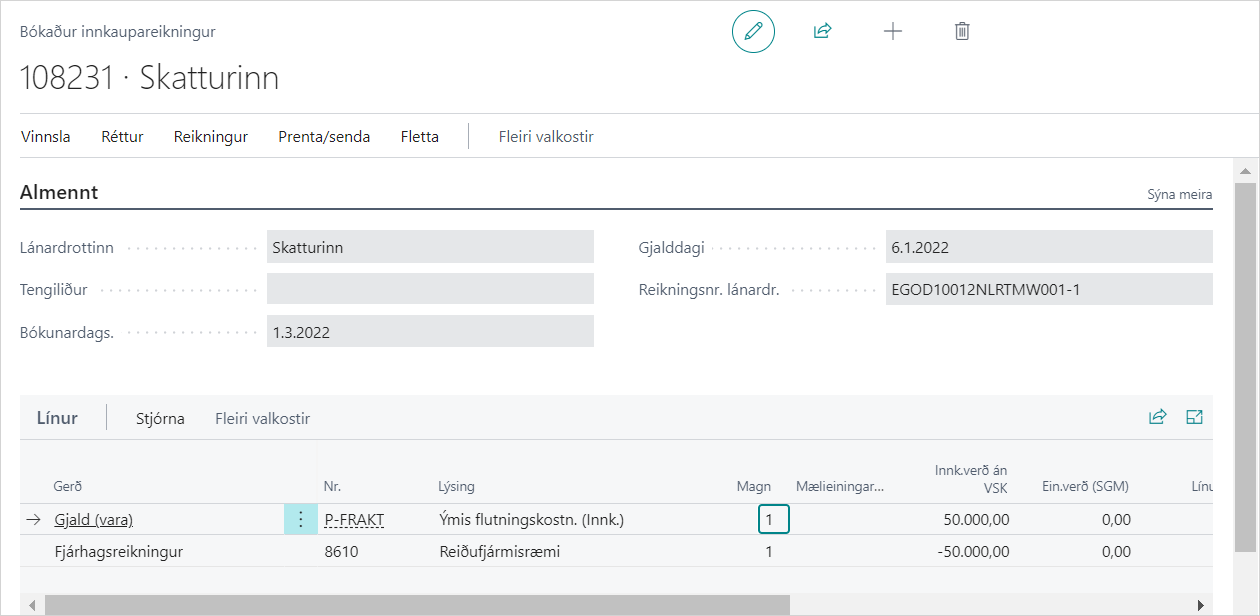
Task: Expand the Prenta/senda menu
Action: [x=324, y=137]
